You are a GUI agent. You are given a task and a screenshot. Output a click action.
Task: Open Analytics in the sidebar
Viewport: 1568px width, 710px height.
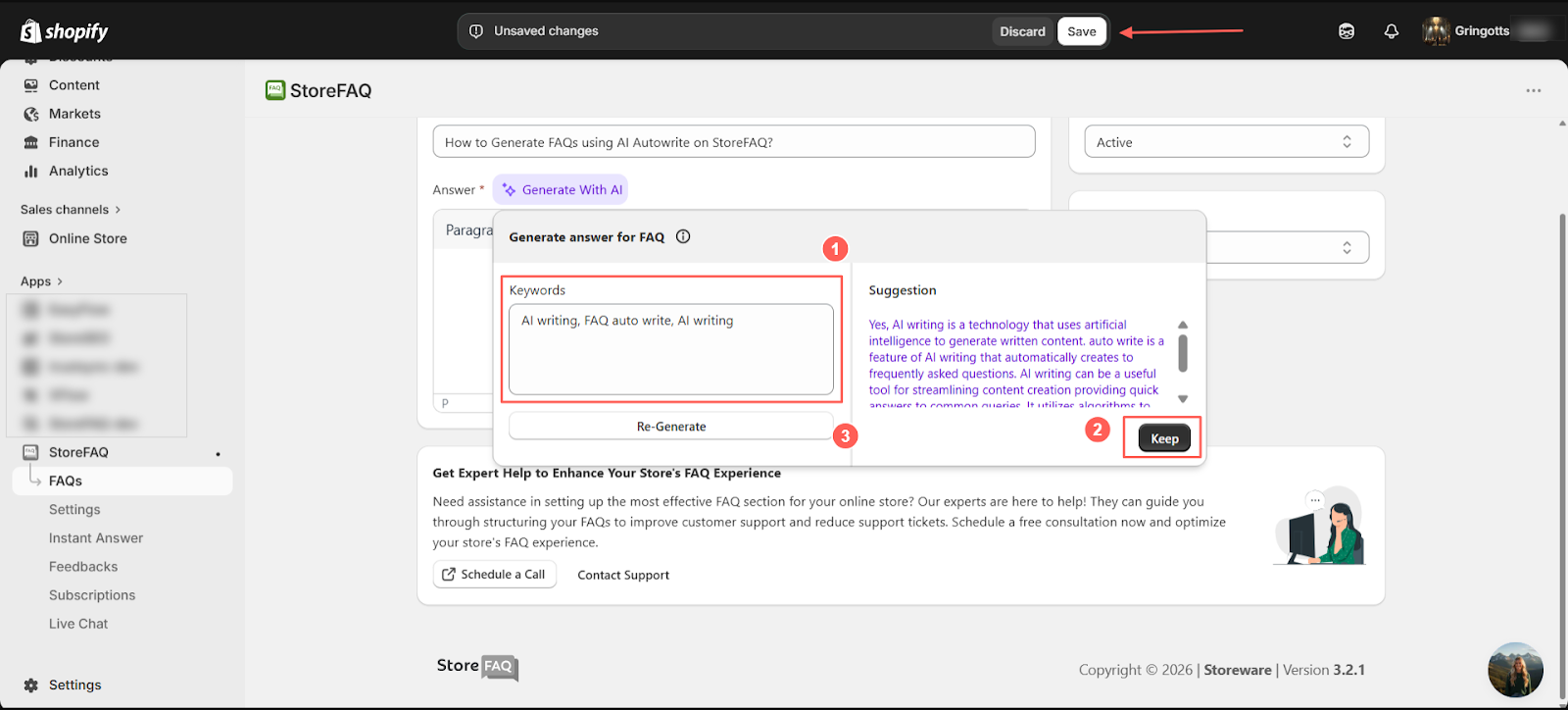tap(78, 171)
